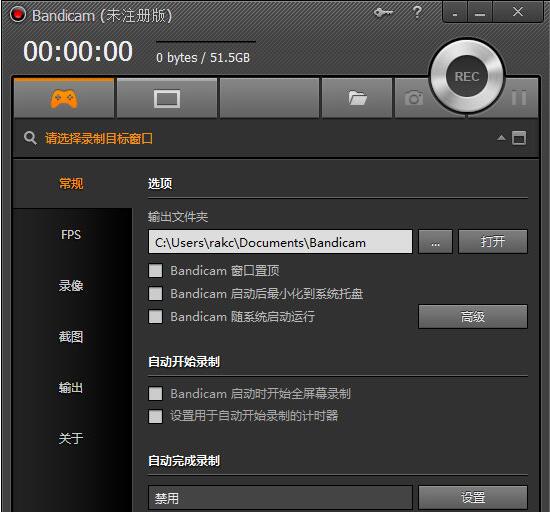Browse for folder with the ... button

(435, 242)
